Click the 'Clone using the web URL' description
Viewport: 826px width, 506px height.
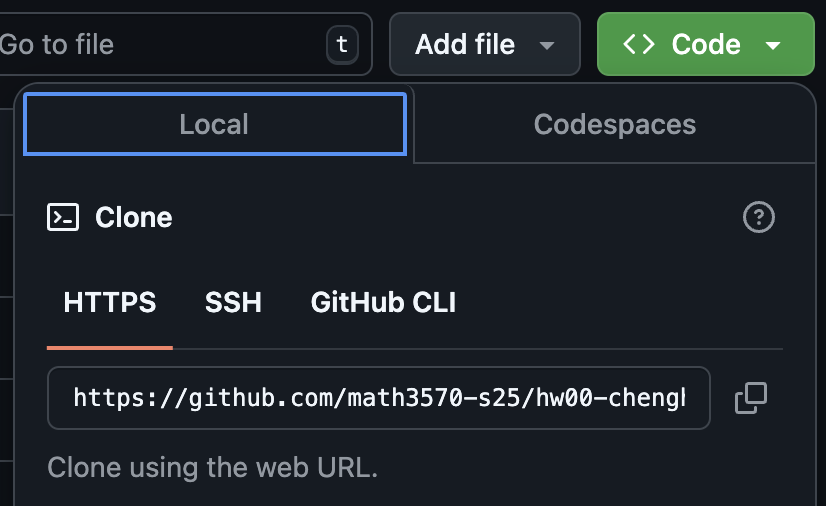click(x=213, y=467)
